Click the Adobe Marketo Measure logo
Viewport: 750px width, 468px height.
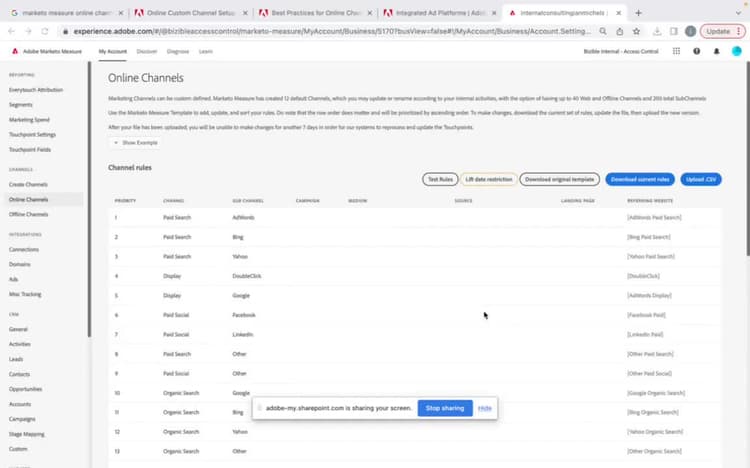15,51
